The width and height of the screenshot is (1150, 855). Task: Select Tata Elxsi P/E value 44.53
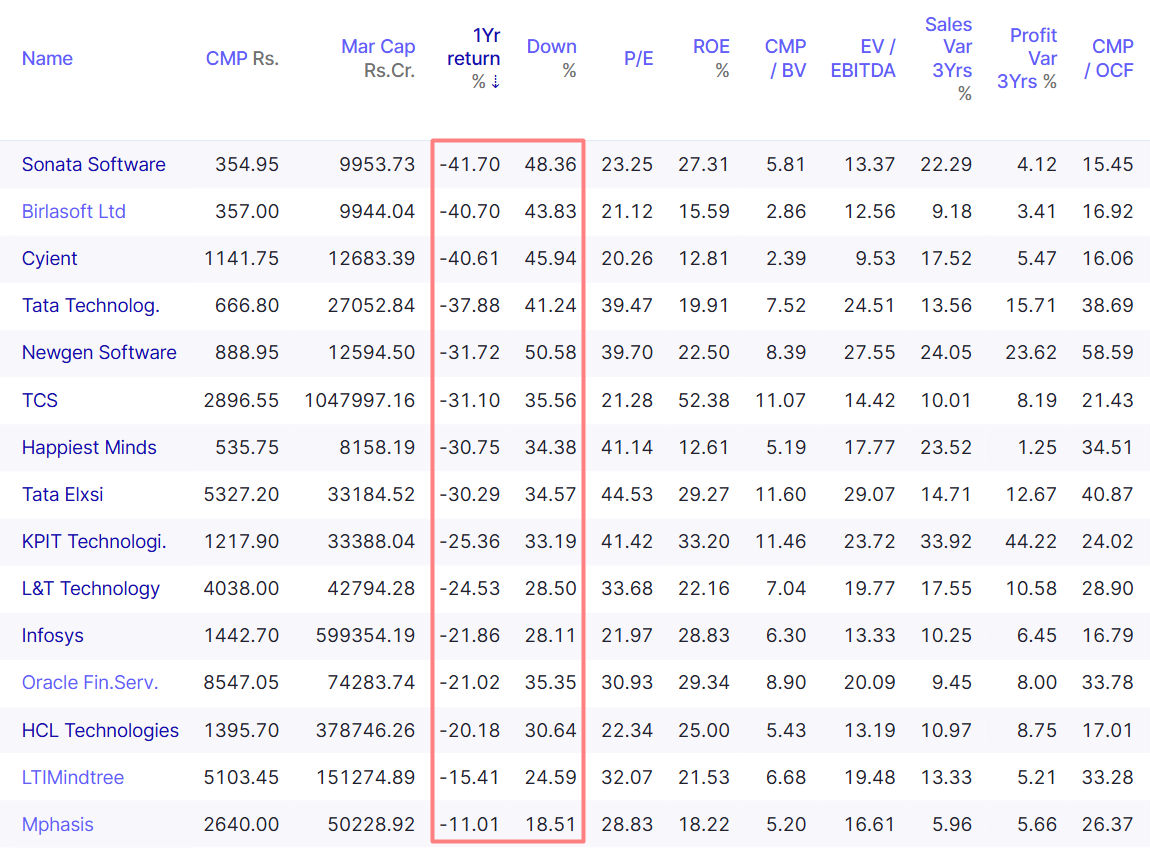pos(627,494)
